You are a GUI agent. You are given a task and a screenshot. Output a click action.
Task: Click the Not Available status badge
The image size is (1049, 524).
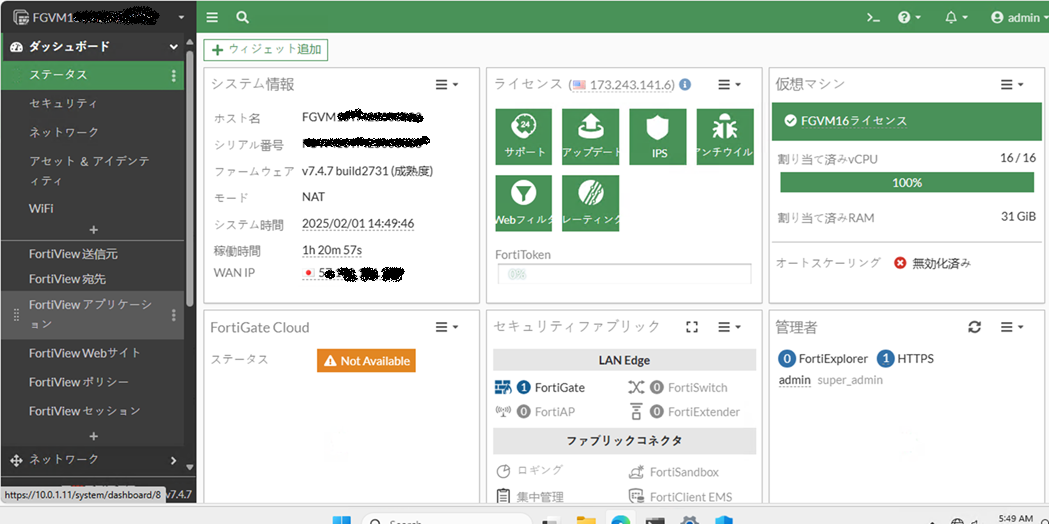(x=366, y=361)
